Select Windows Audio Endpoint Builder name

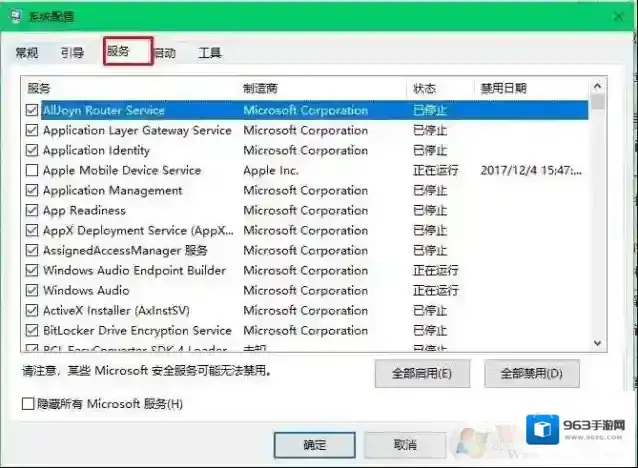[x=134, y=270]
